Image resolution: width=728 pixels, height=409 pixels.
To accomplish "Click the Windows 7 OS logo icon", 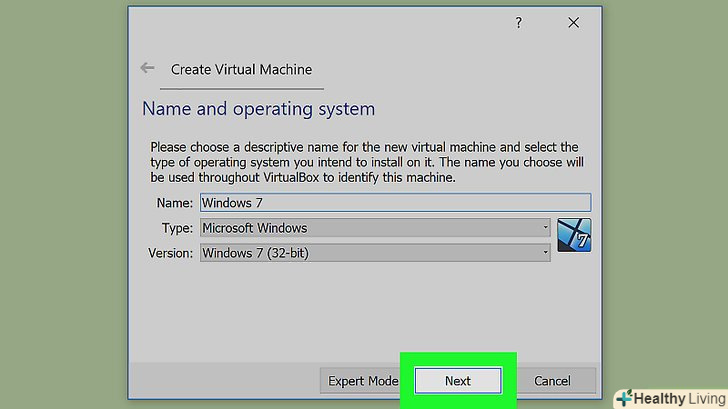I will pos(574,234).
